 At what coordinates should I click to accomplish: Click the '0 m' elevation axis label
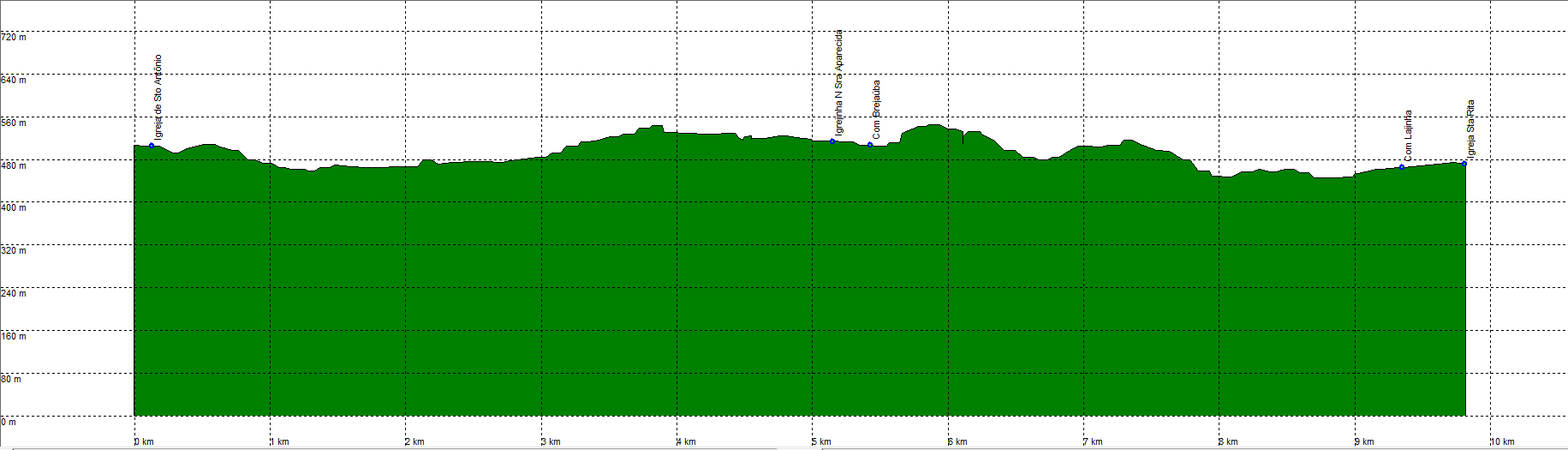(9, 422)
